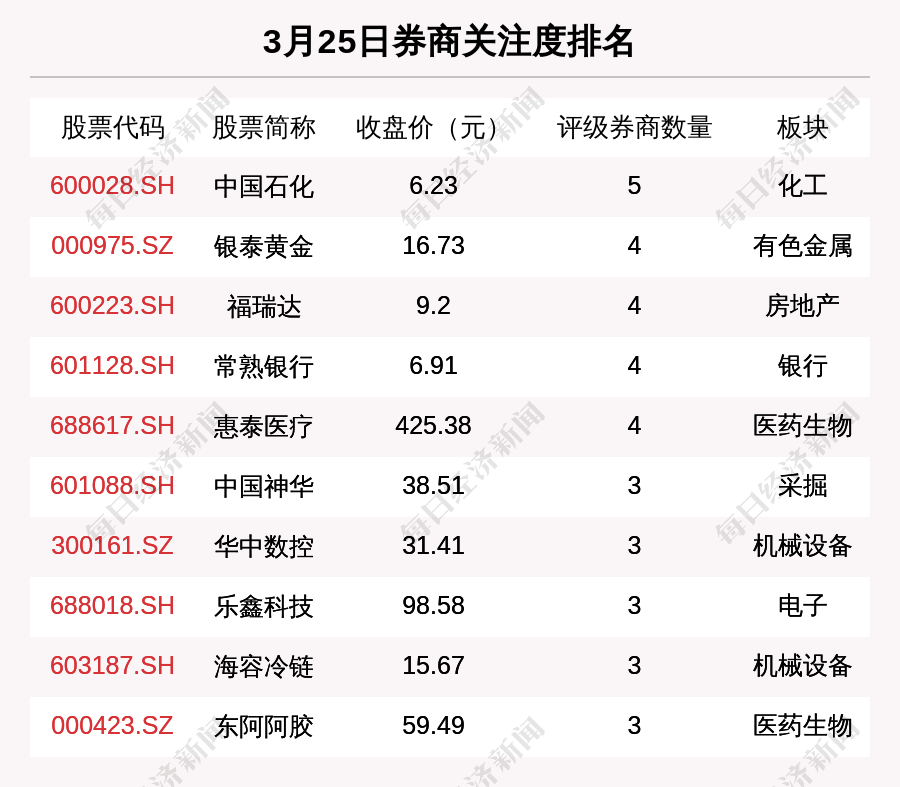
Task: Open stock code 300161.SZ
Action: [x=112, y=546]
